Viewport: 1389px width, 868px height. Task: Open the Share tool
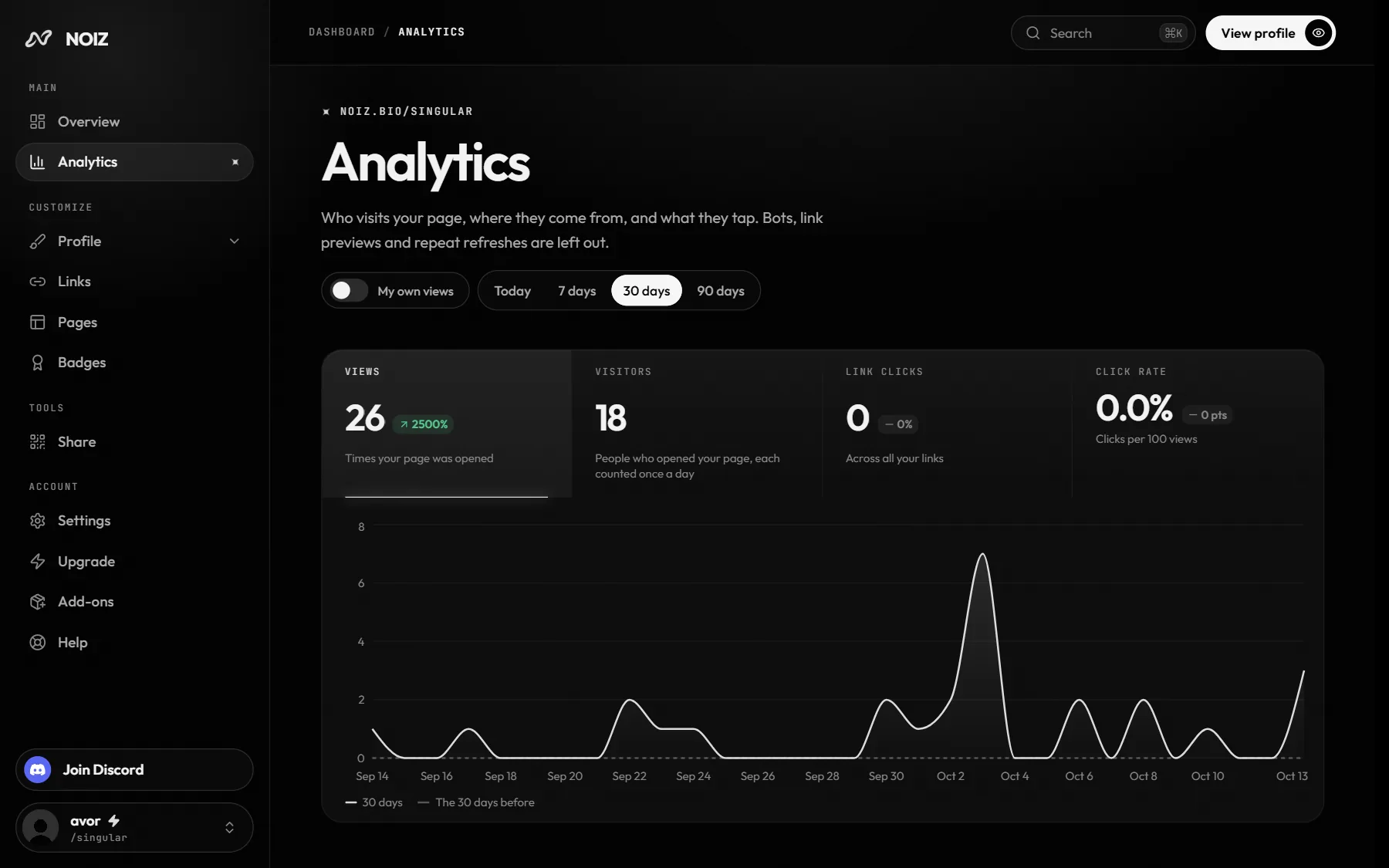(x=134, y=441)
